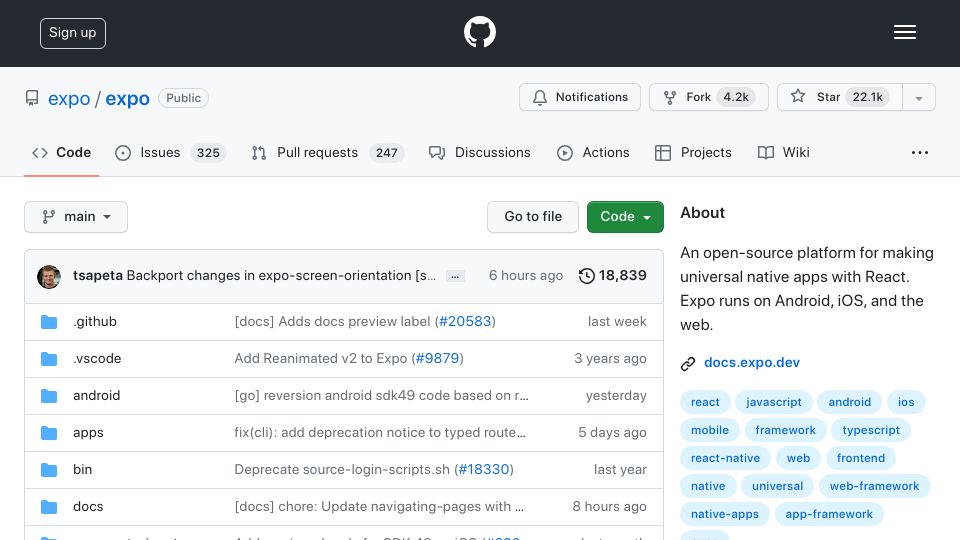
Task: Open the GitHub homepage via the Octocat logo
Action: pos(479,32)
